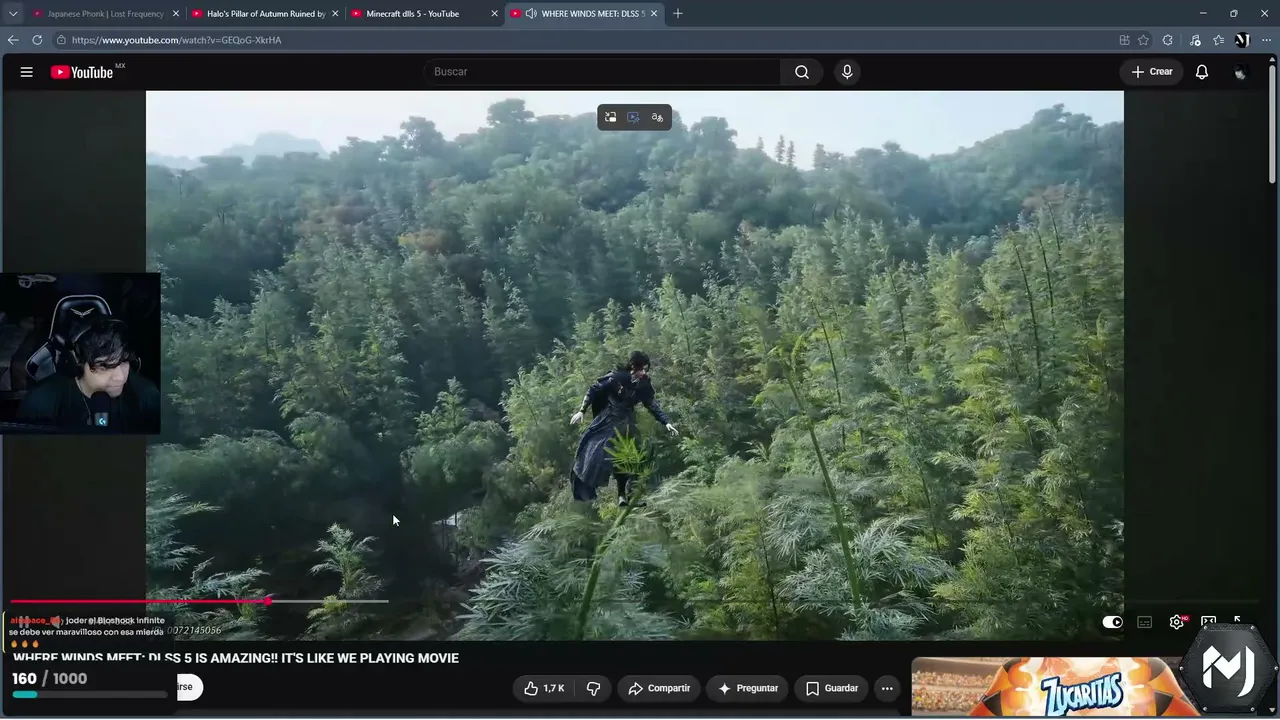Close the Minecraft dlls 5 tab
This screenshot has width=1280, height=720.
[x=494, y=14]
